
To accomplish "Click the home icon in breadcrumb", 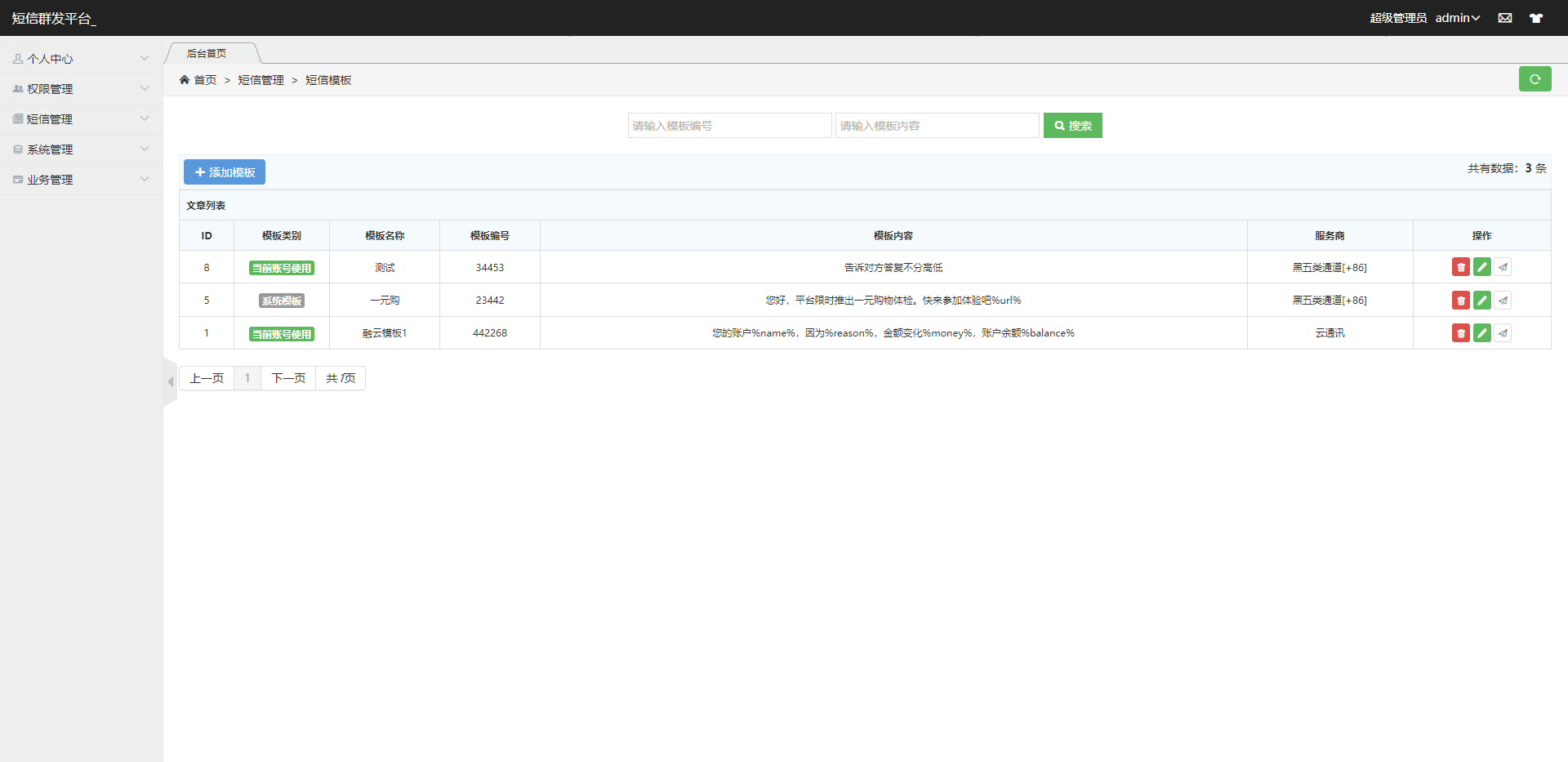I will (185, 80).
